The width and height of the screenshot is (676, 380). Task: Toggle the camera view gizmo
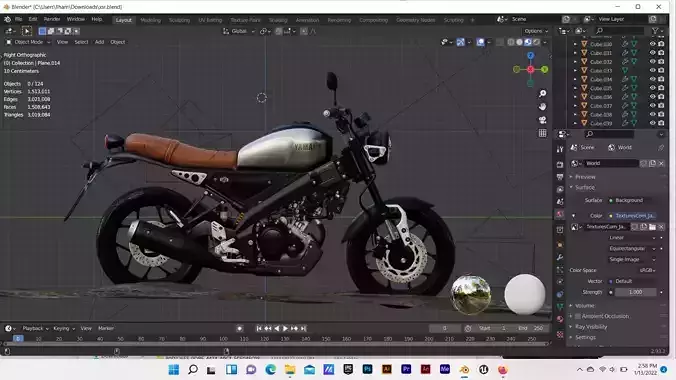click(x=542, y=120)
